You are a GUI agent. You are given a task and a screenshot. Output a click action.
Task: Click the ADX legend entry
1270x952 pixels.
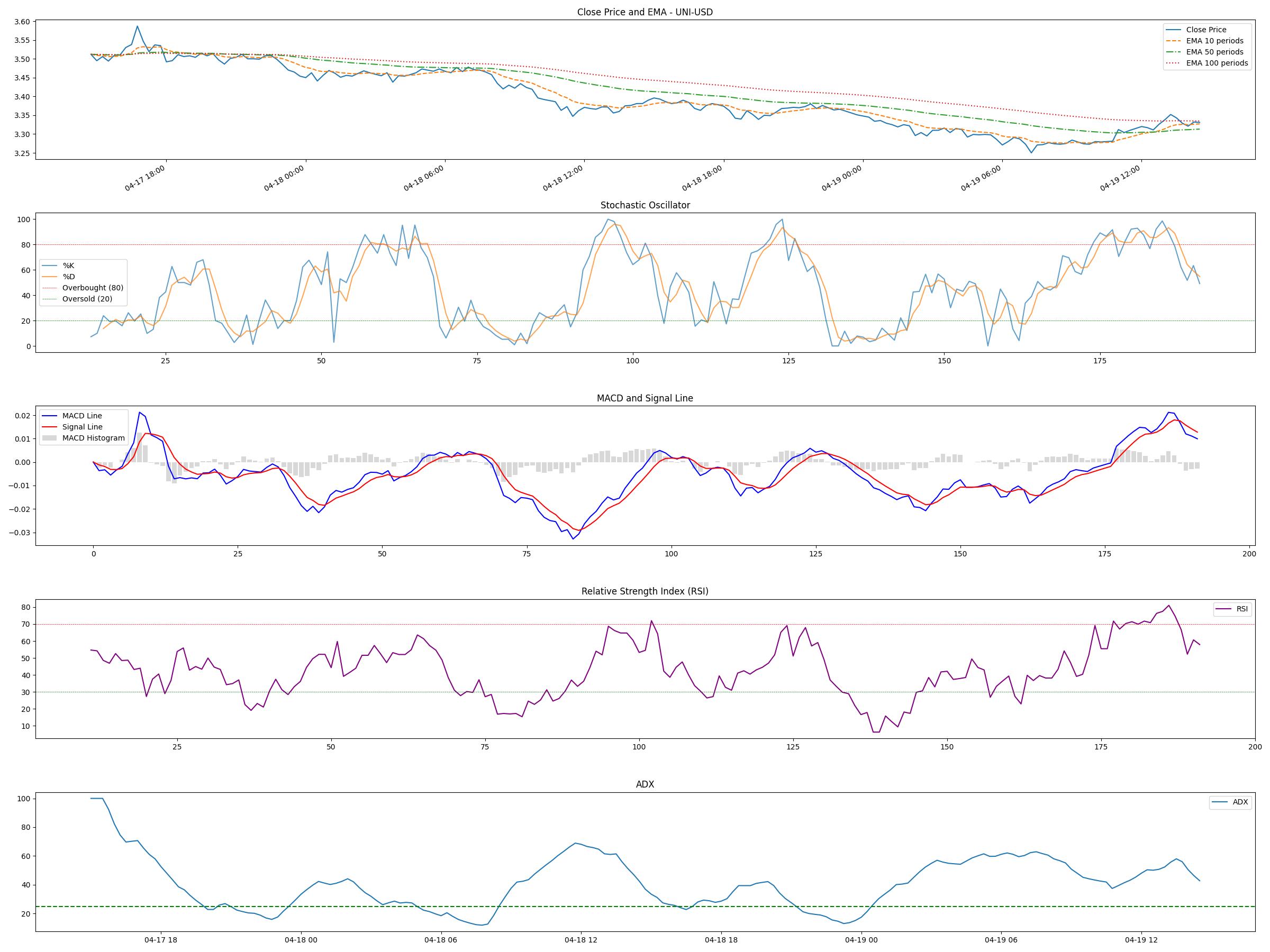coord(1240,802)
